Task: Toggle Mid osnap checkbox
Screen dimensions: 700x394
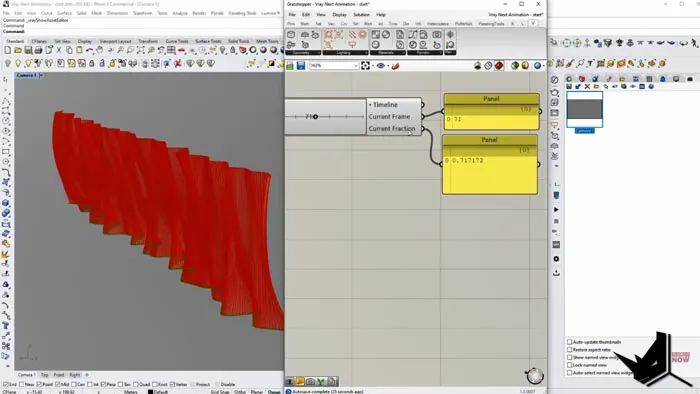Action: (58, 384)
